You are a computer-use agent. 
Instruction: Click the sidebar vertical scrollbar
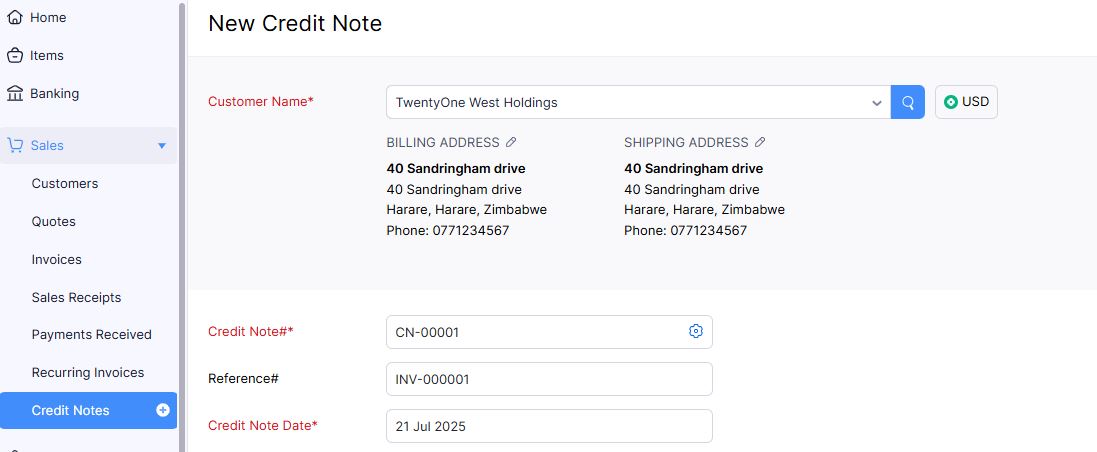(x=183, y=226)
